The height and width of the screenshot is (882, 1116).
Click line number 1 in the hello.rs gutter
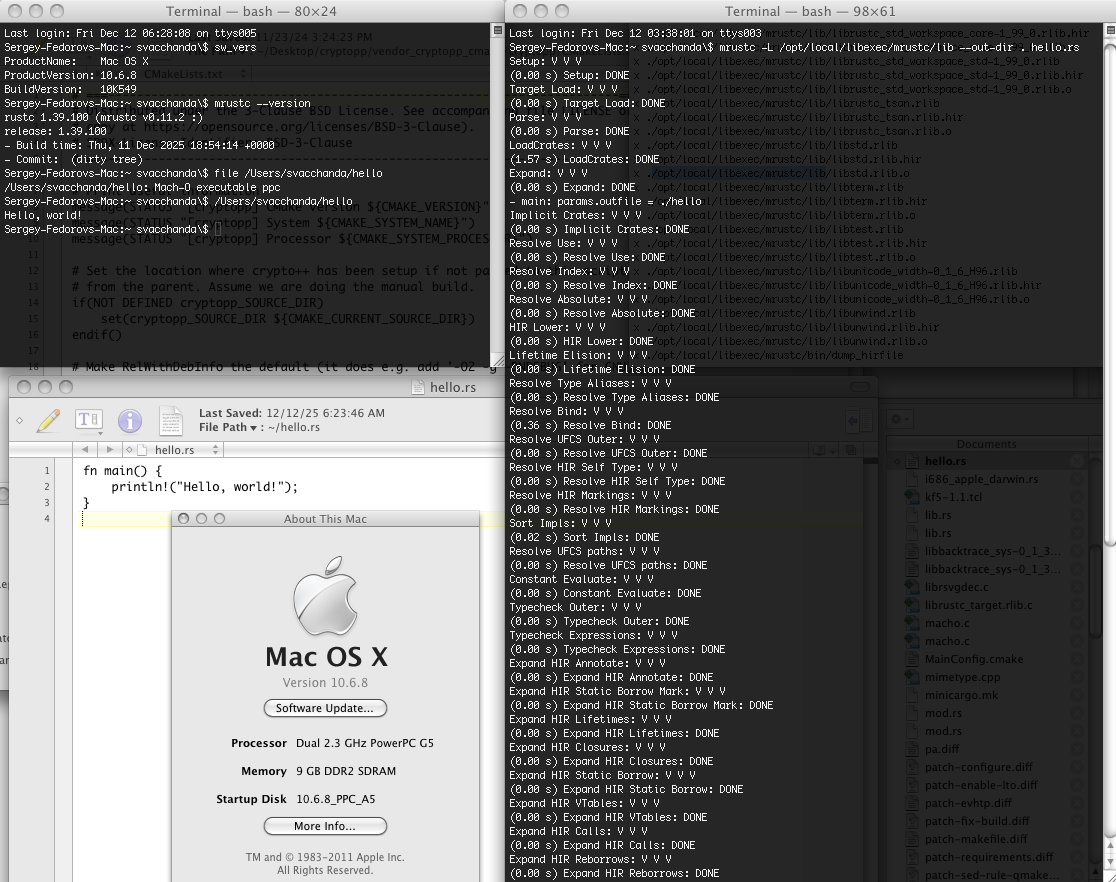pos(47,471)
